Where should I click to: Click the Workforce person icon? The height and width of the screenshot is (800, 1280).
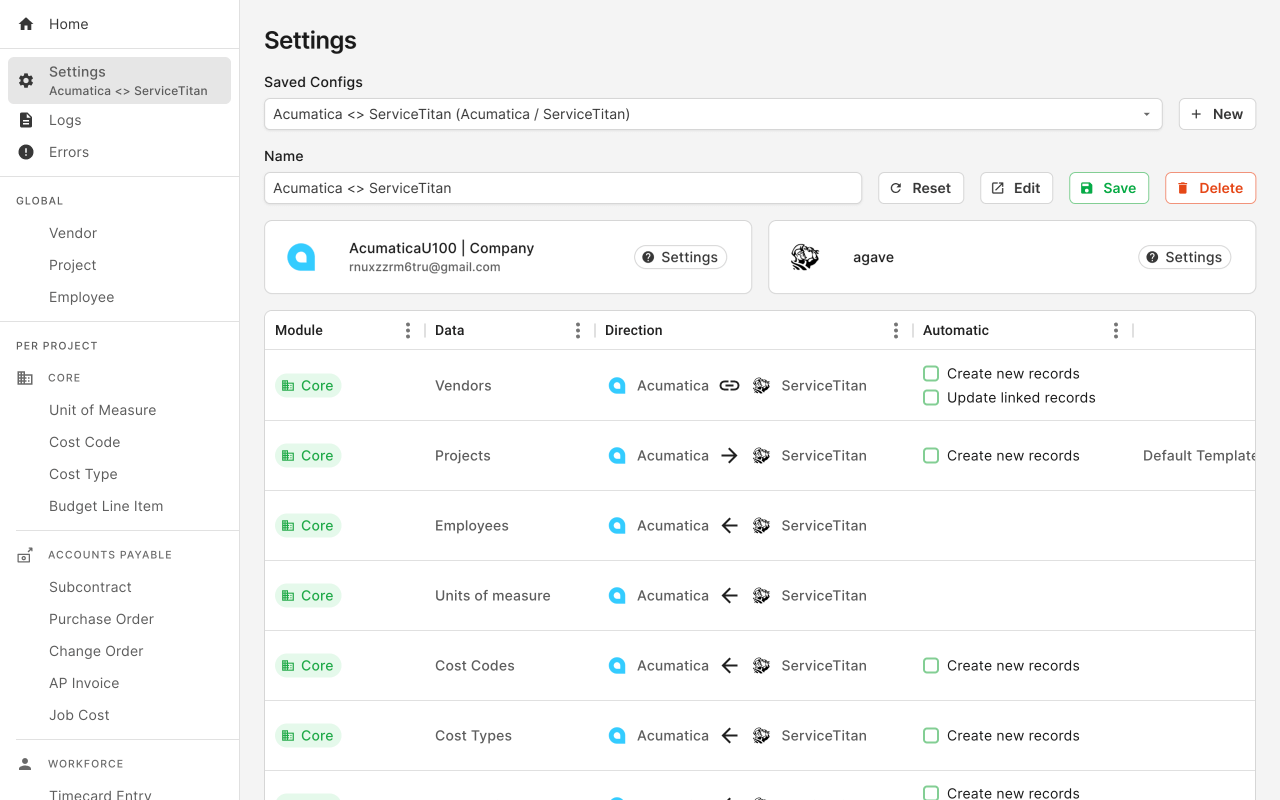coord(25,764)
